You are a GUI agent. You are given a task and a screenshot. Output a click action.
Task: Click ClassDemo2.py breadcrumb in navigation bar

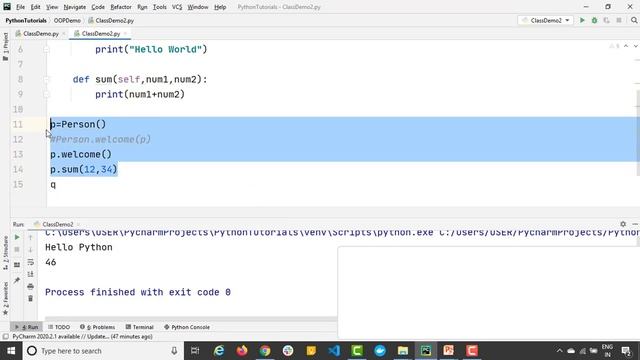[111, 20]
